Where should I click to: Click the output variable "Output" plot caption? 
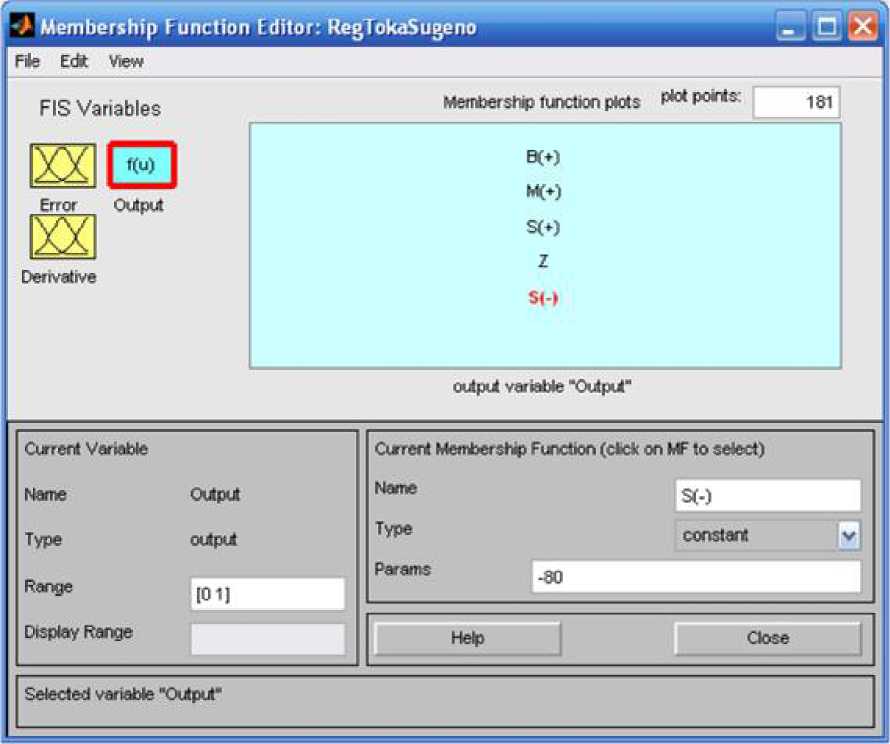click(x=542, y=387)
